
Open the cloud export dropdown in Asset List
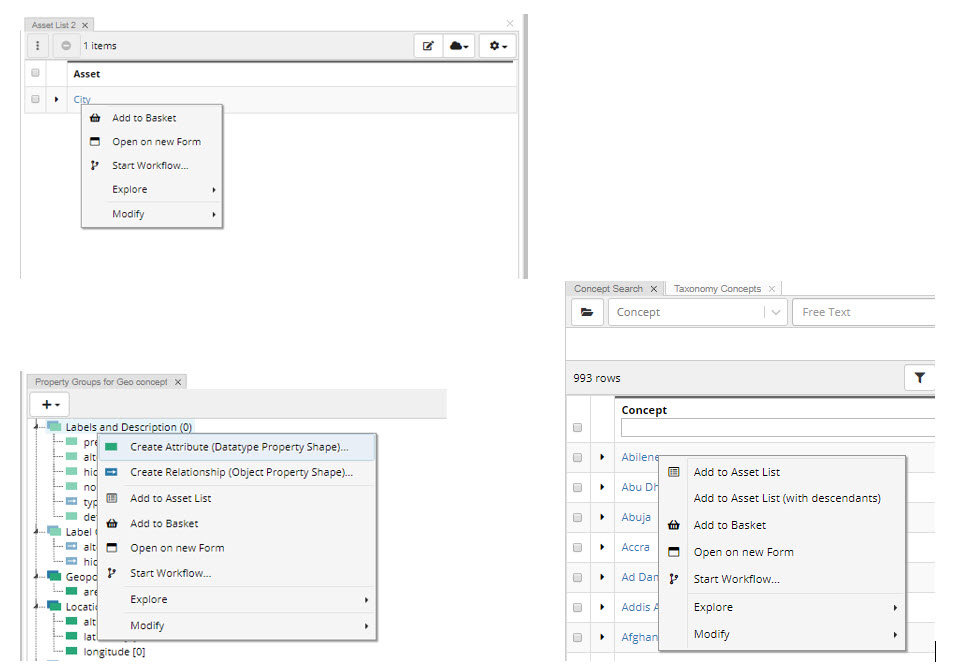pyautogui.click(x=459, y=46)
